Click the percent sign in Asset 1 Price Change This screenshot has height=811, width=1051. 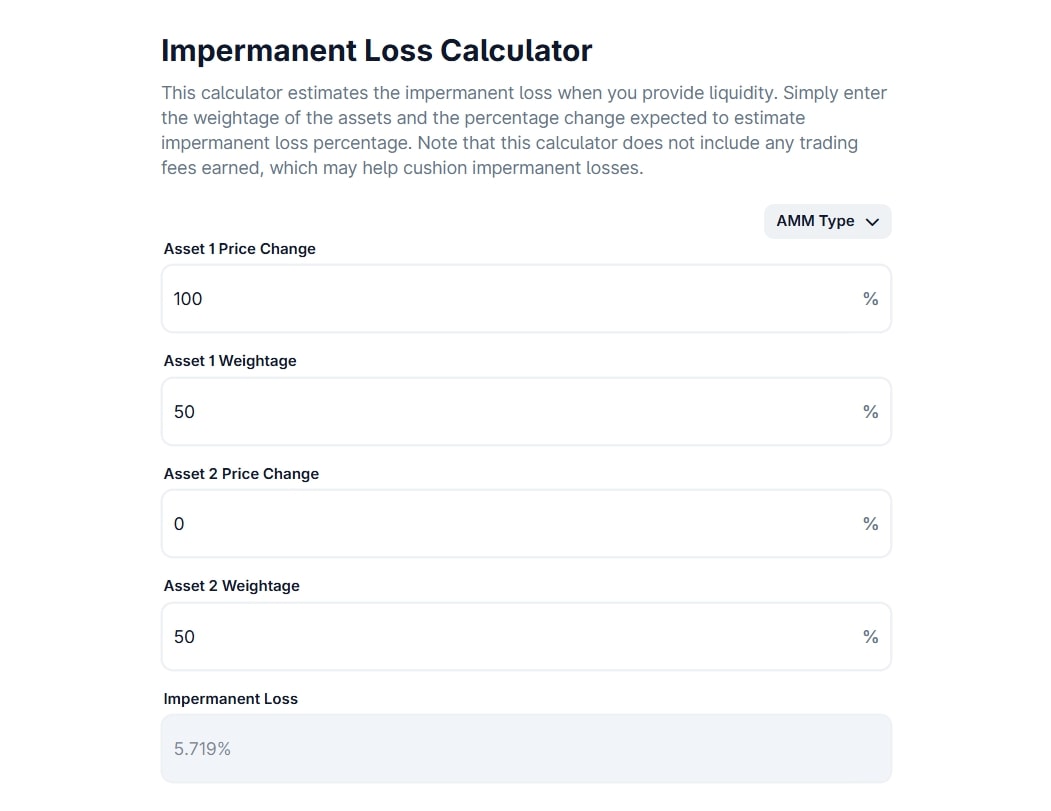tap(869, 298)
